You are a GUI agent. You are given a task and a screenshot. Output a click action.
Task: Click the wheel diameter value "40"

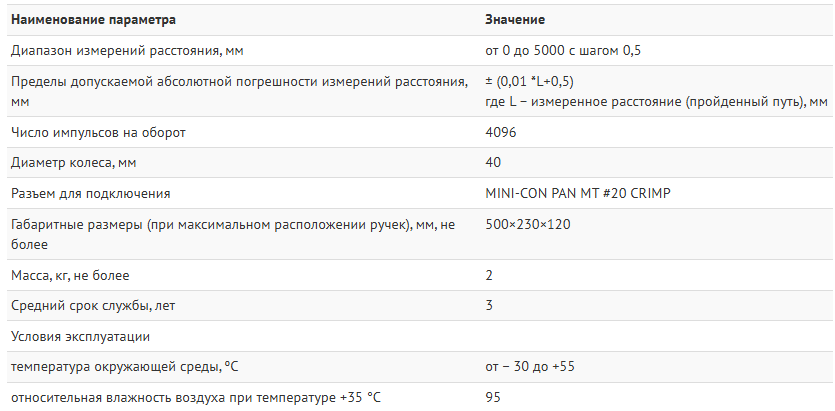tap(493, 163)
